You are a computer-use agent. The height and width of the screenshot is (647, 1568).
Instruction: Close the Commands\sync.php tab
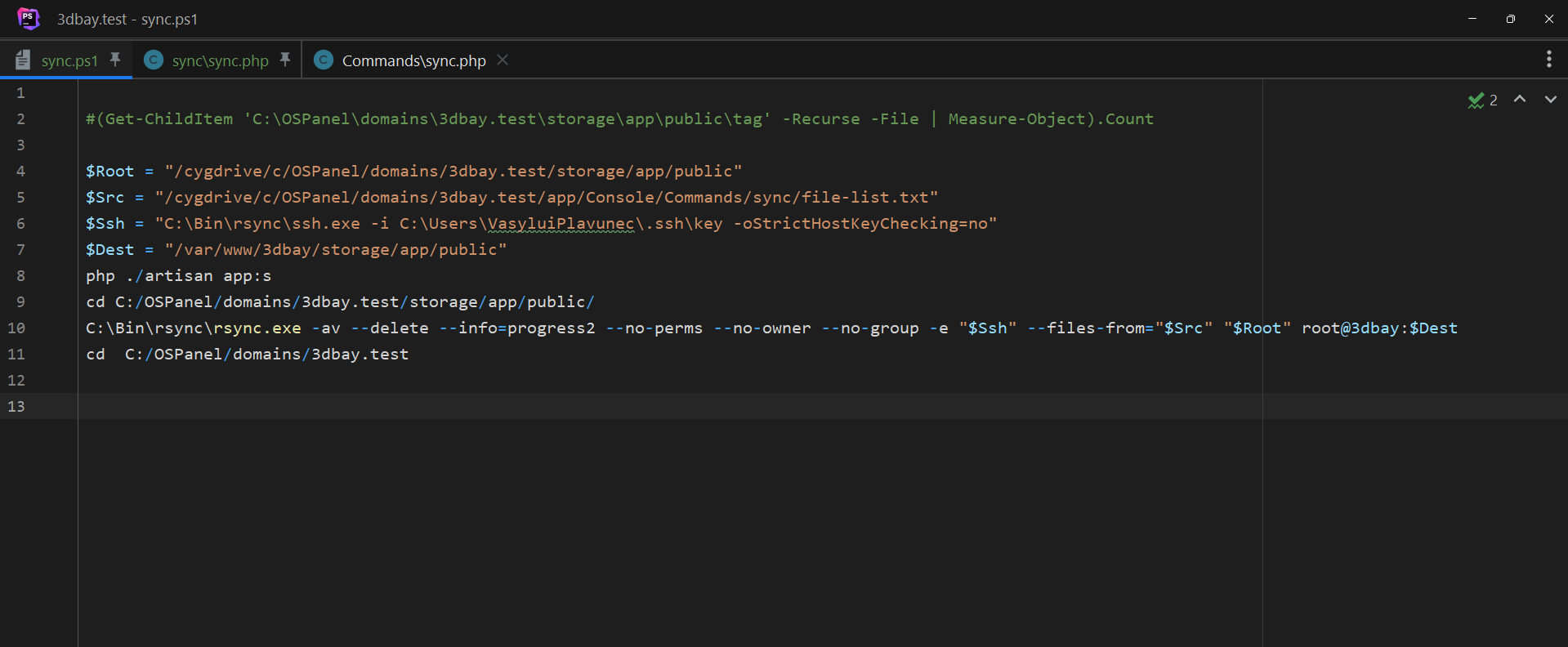(503, 60)
